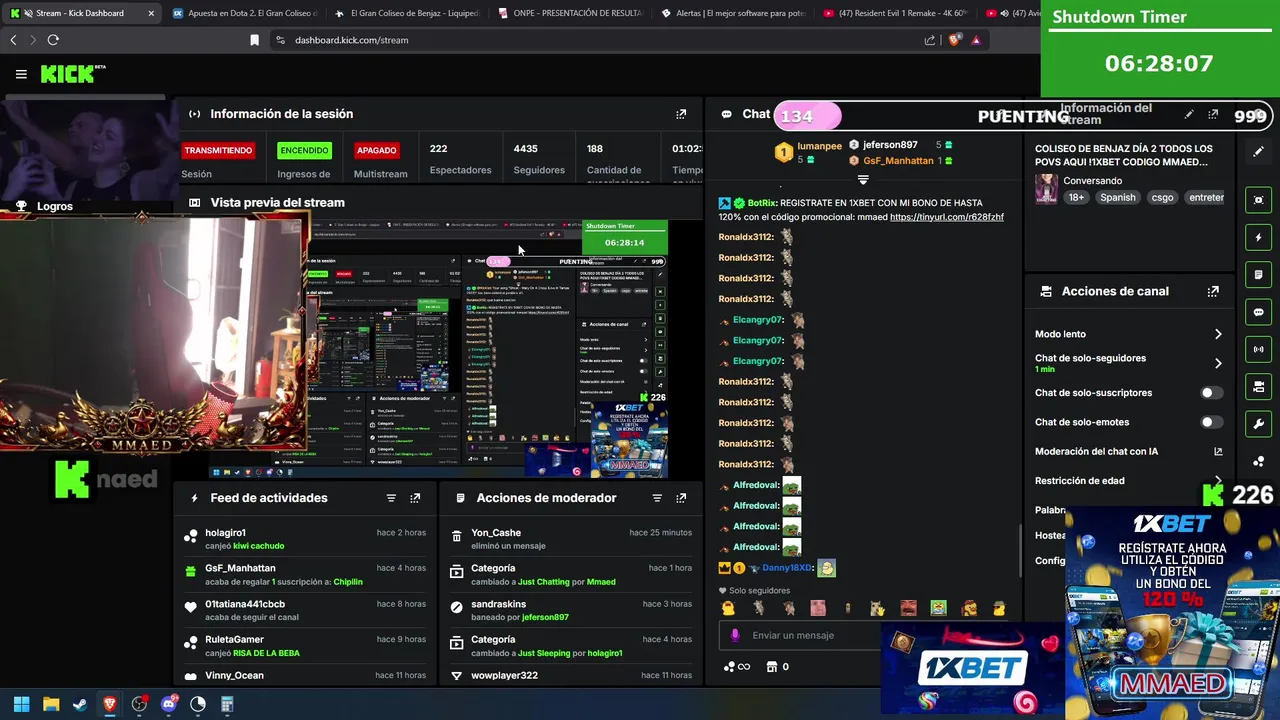This screenshot has height=720, width=1280.
Task: Click the GsF_Manhattan gift subscription entry
Action: 306,575
